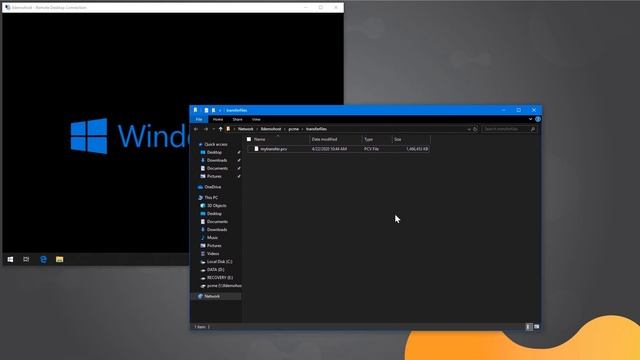Viewport: 640px width, 360px height.
Task: Open Downloads under Quick access
Action: 217,160
